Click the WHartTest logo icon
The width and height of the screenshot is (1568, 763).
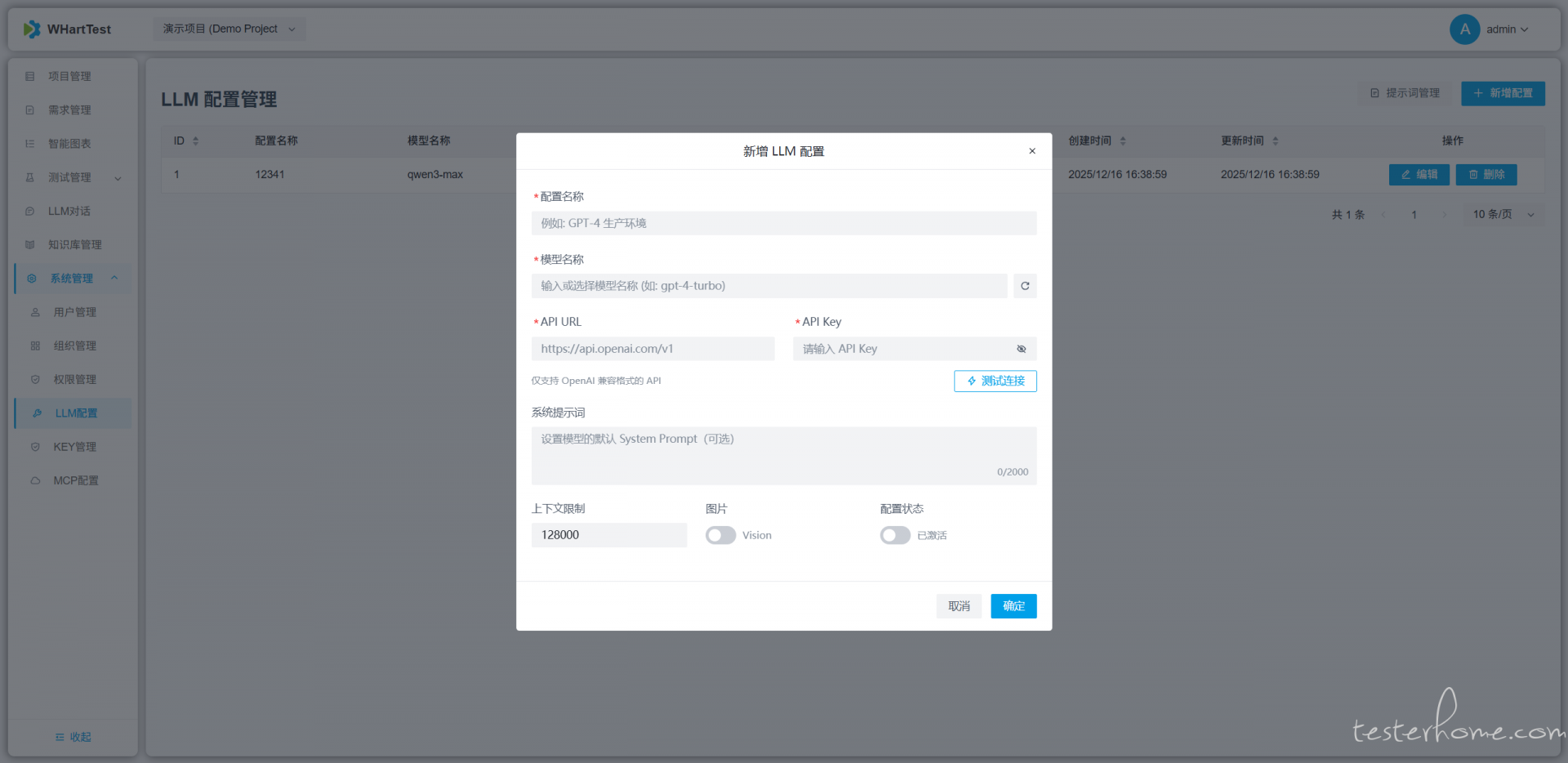(x=32, y=29)
